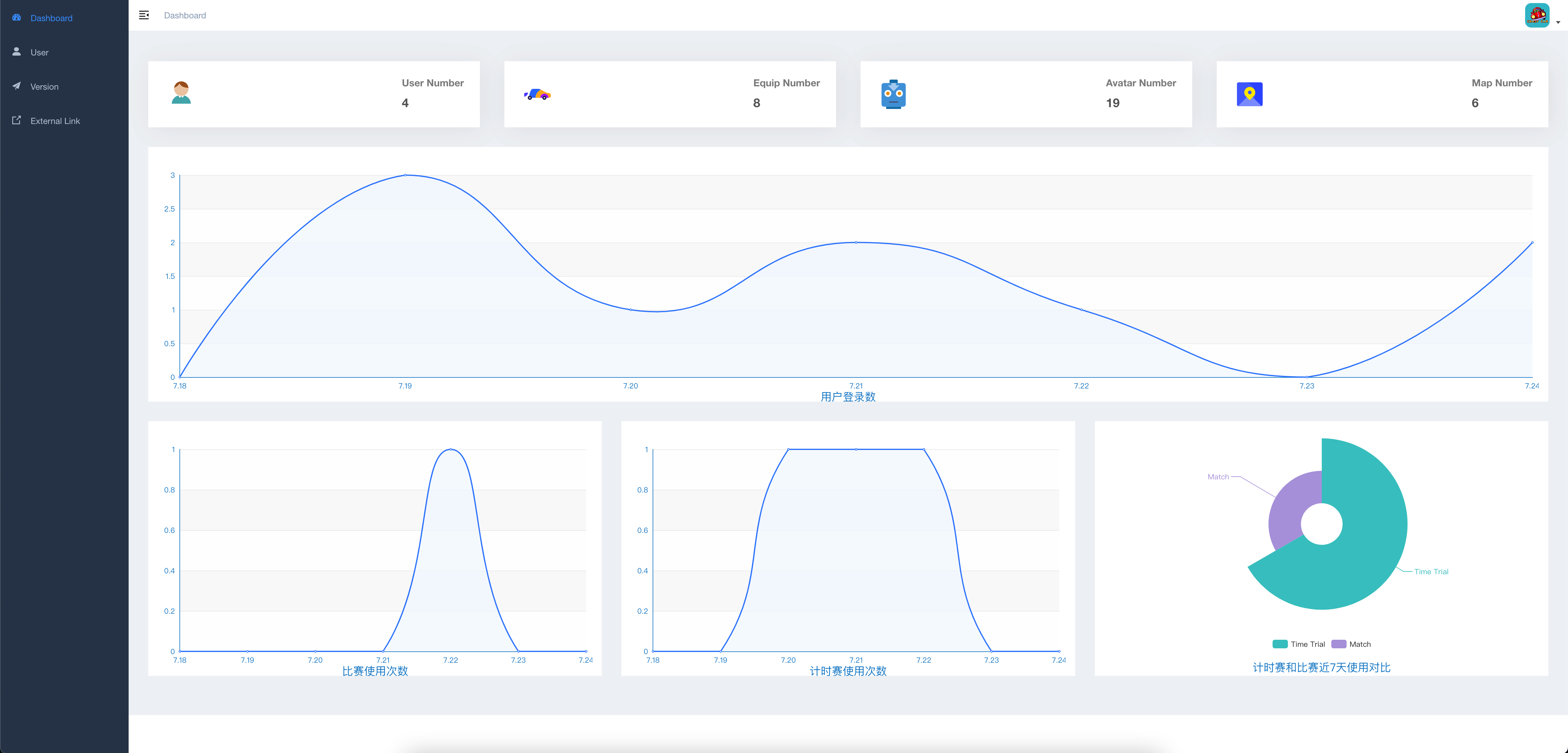Image resolution: width=1568 pixels, height=753 pixels.
Task: Click the Avatar Number robot icon
Action: point(893,94)
